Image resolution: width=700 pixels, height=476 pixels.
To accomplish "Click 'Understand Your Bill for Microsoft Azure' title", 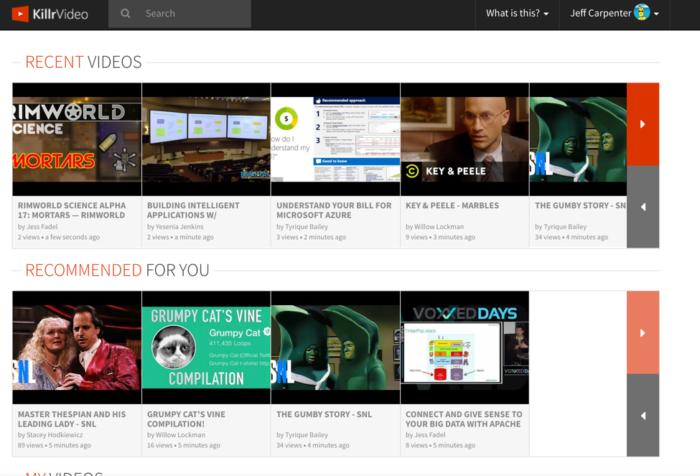I will click(x=334, y=210).
